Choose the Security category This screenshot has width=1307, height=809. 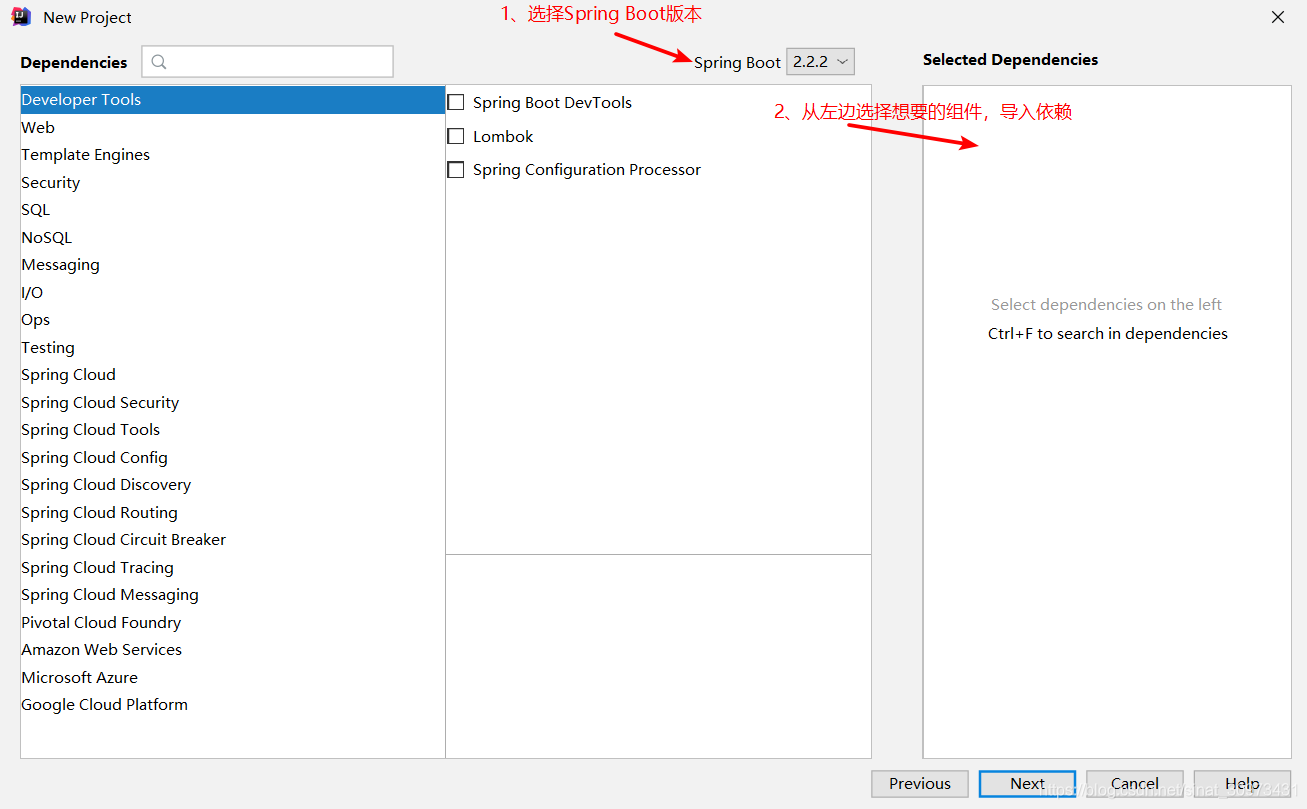tap(233, 182)
